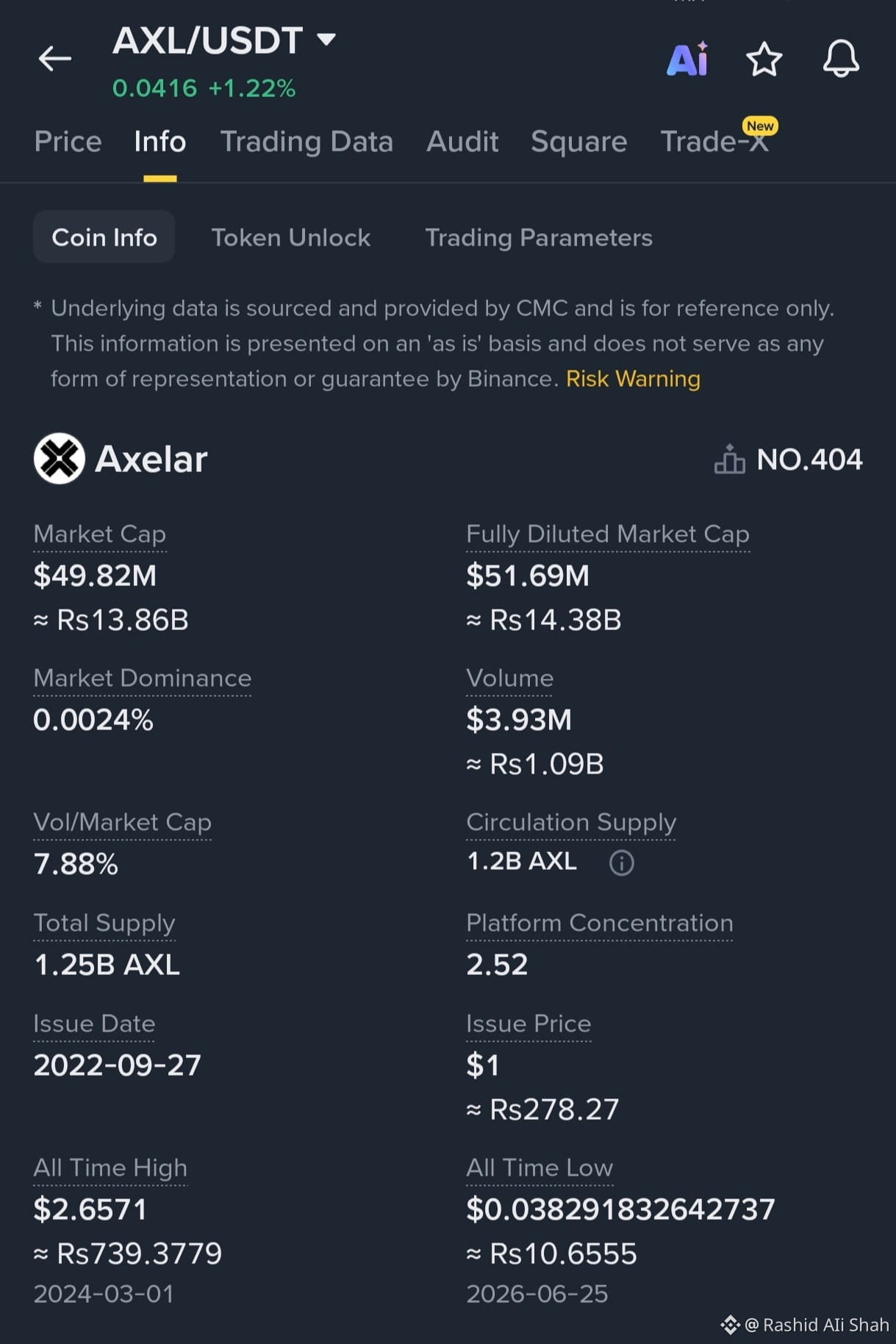
Task: Go to the Square tab
Action: [x=579, y=141]
